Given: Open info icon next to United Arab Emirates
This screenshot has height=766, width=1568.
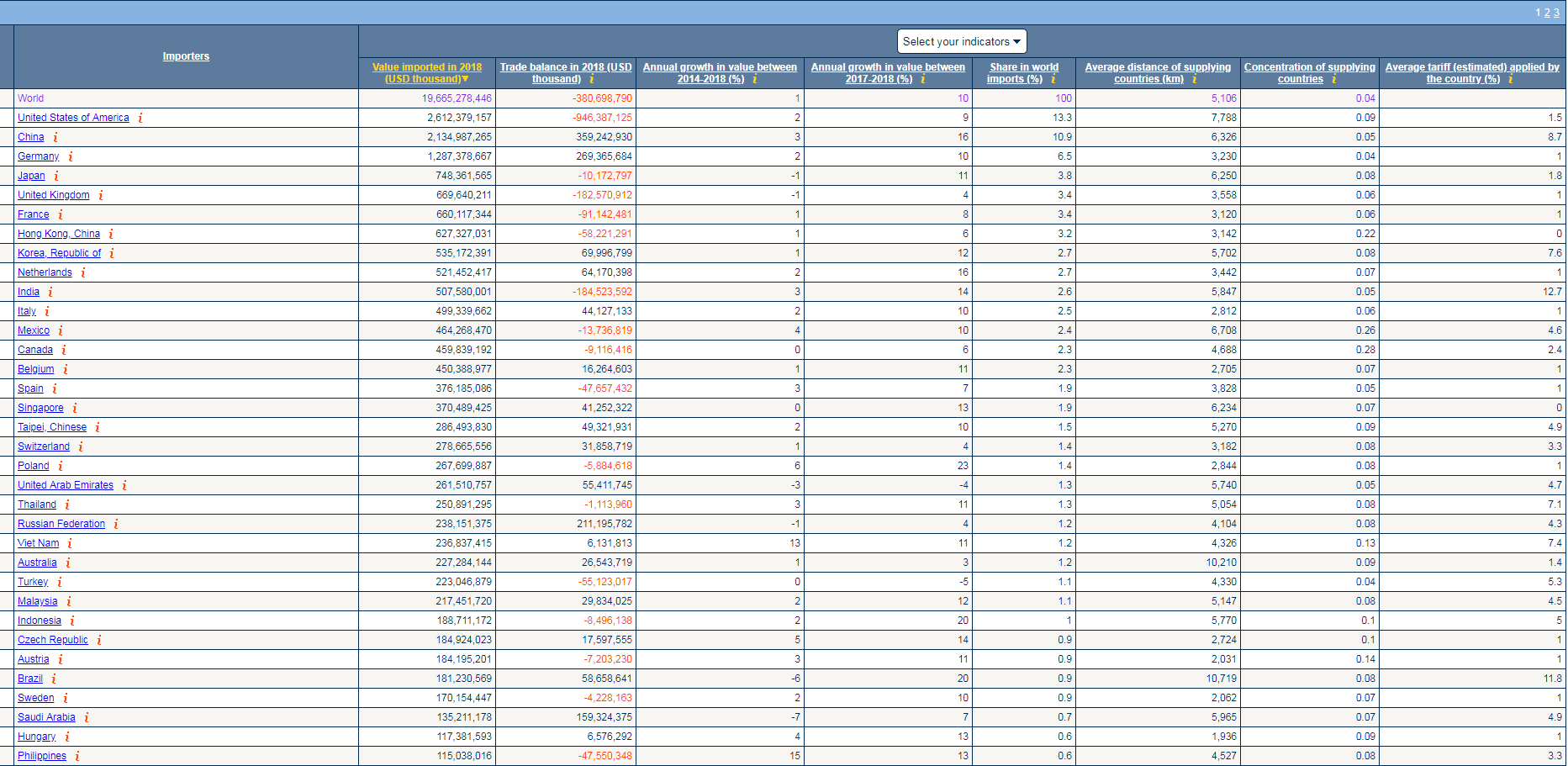Looking at the screenshot, I should (x=124, y=485).
